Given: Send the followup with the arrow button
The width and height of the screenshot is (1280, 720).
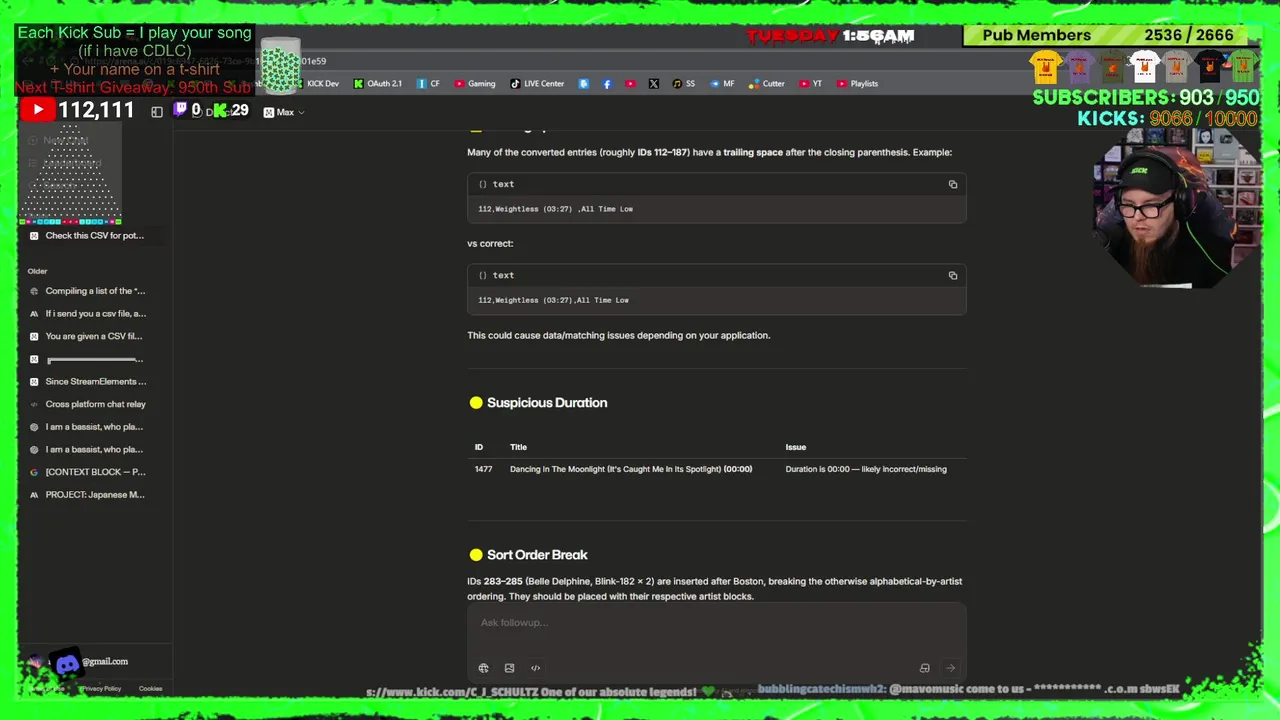Looking at the screenshot, I should 951,668.
